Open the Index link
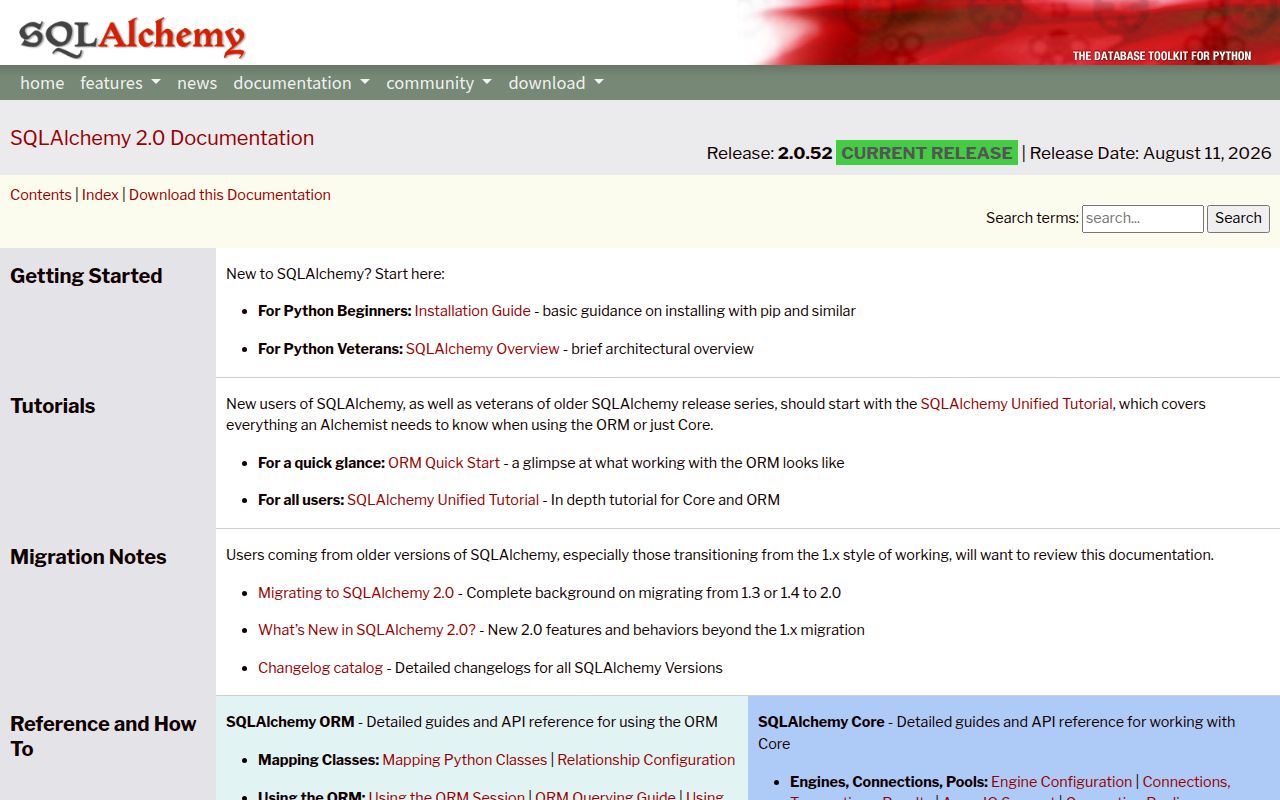Screen dimensions: 1280x800 [100, 195]
